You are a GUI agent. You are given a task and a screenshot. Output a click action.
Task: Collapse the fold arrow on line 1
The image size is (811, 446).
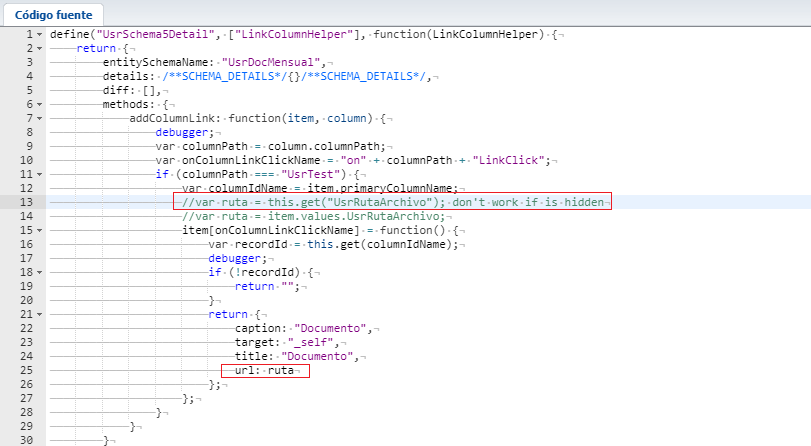click(39, 35)
